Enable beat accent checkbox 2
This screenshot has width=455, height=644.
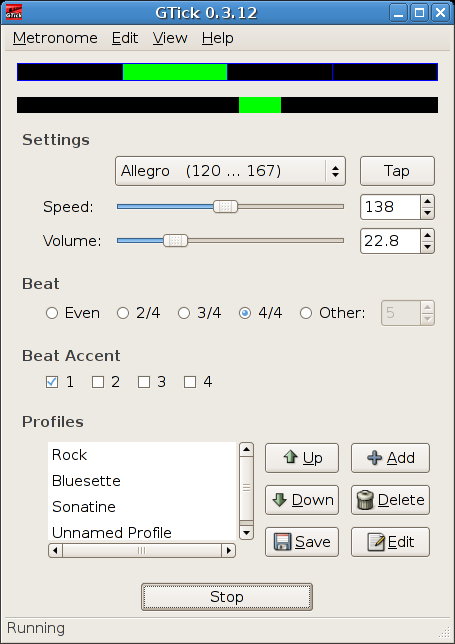point(98,382)
